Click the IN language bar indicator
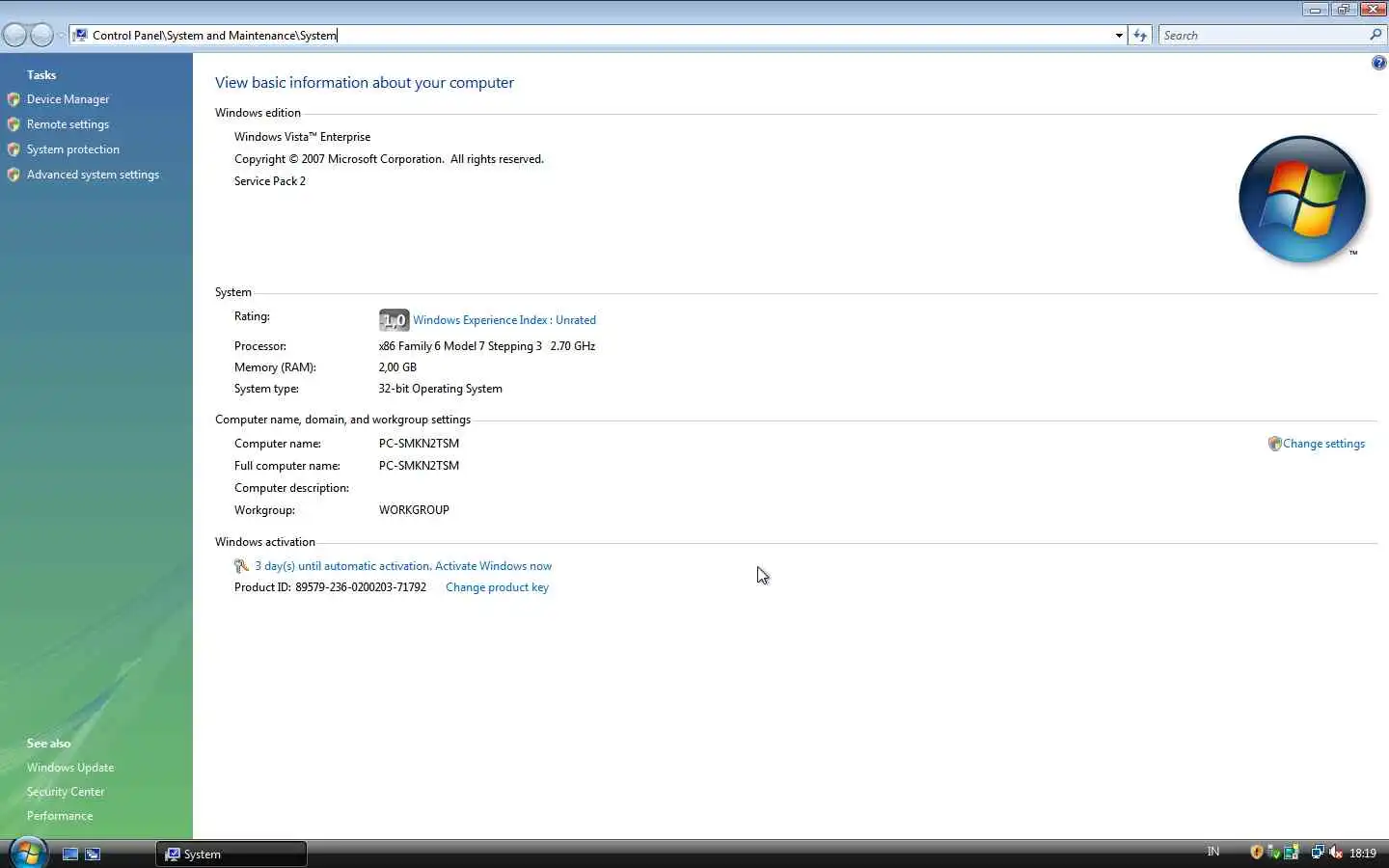The height and width of the screenshot is (868, 1389). click(1213, 852)
